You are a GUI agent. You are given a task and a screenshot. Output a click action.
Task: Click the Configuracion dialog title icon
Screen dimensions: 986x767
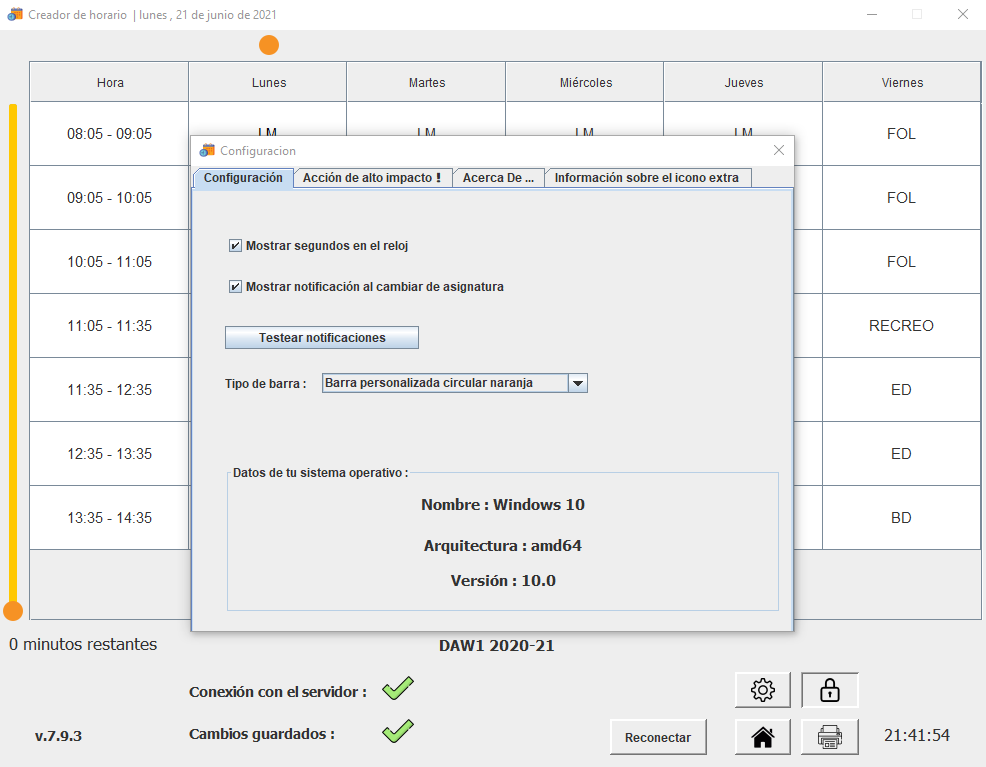(208, 151)
